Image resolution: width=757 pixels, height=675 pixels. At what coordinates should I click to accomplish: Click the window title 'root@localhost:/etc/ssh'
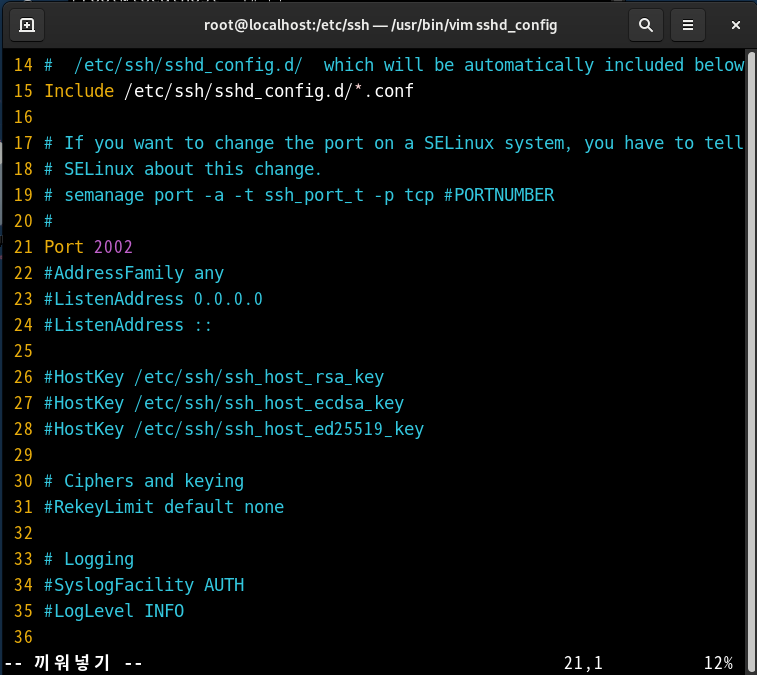pyautogui.click(x=286, y=25)
